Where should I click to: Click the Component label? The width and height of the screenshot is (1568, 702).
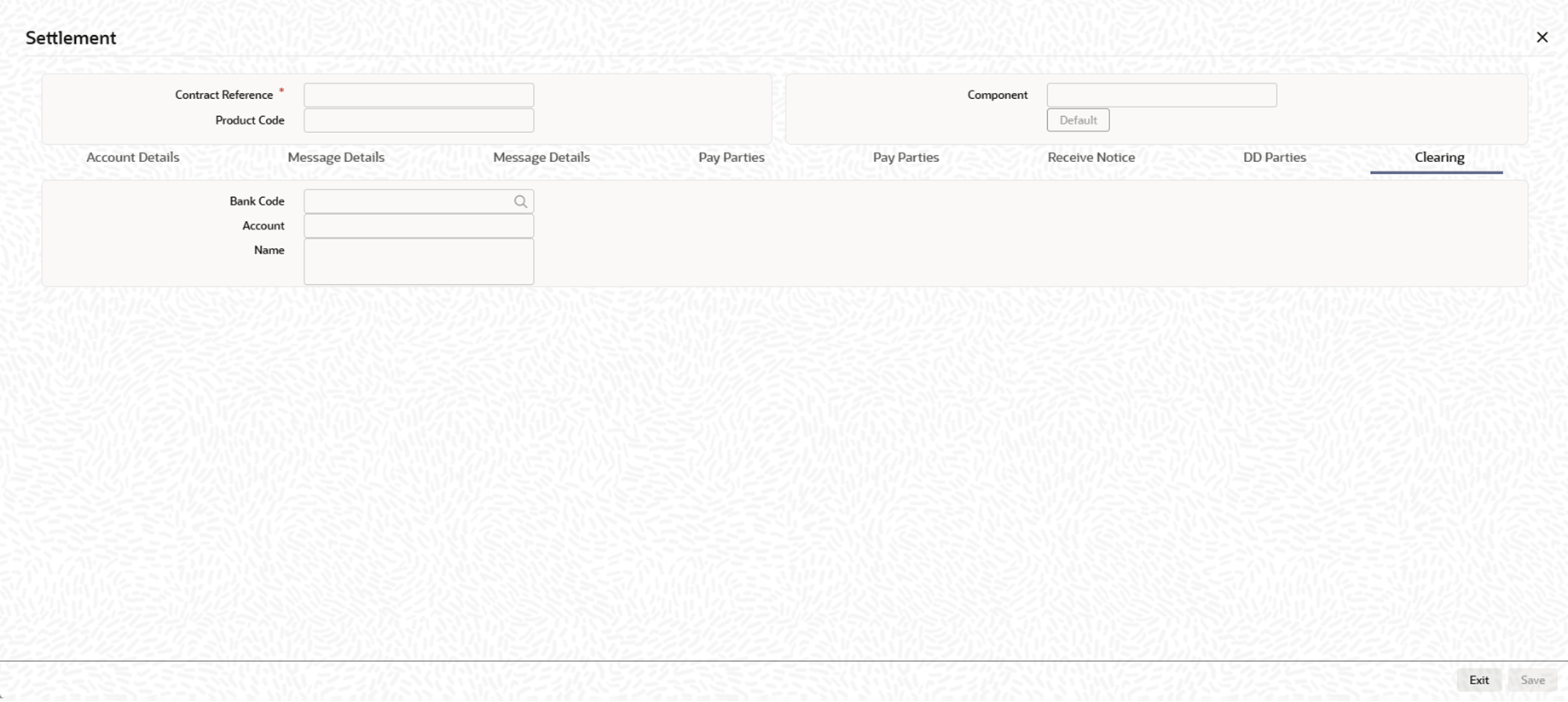[998, 95]
